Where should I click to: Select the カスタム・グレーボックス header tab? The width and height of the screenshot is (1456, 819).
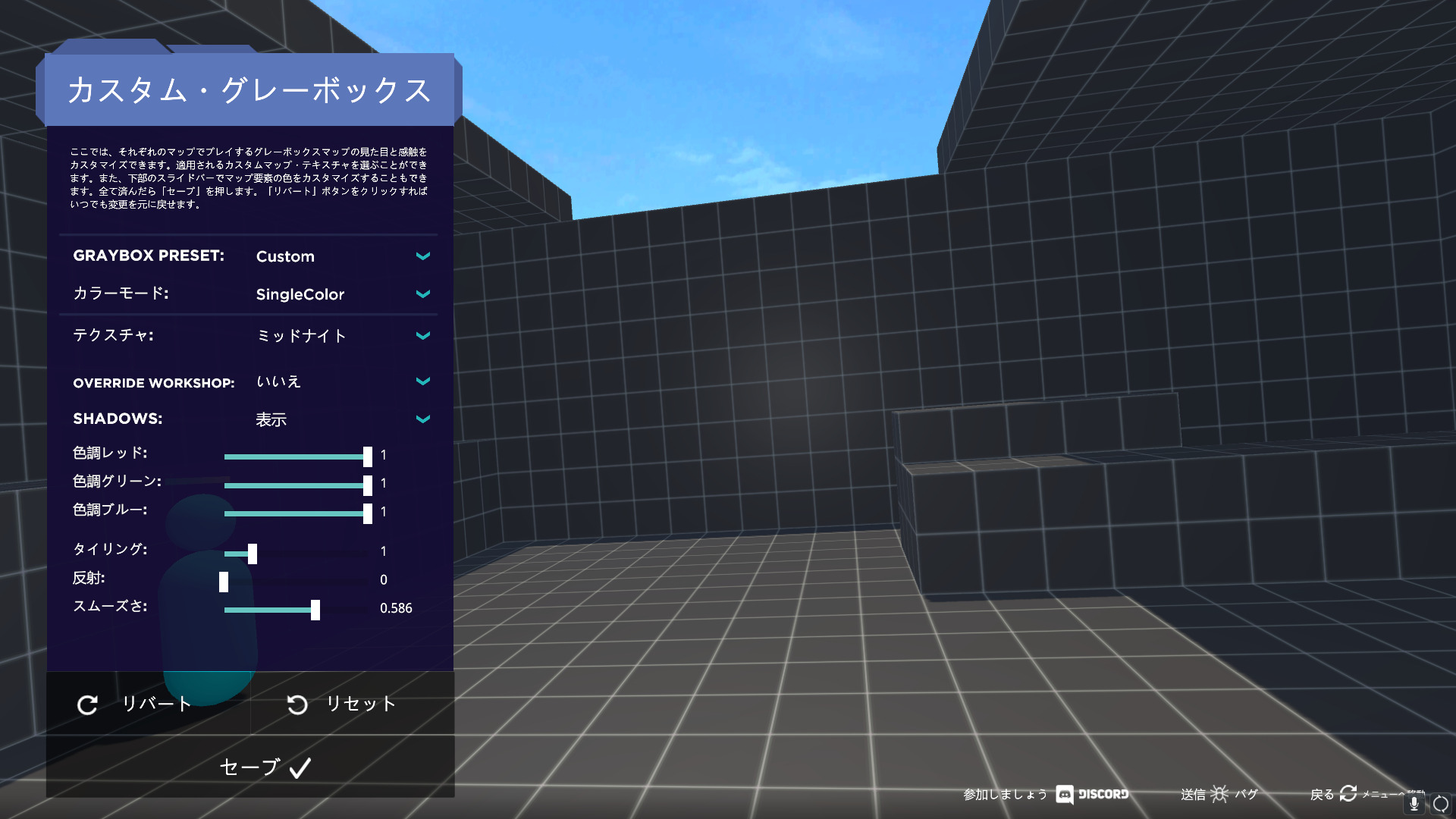pyautogui.click(x=249, y=89)
